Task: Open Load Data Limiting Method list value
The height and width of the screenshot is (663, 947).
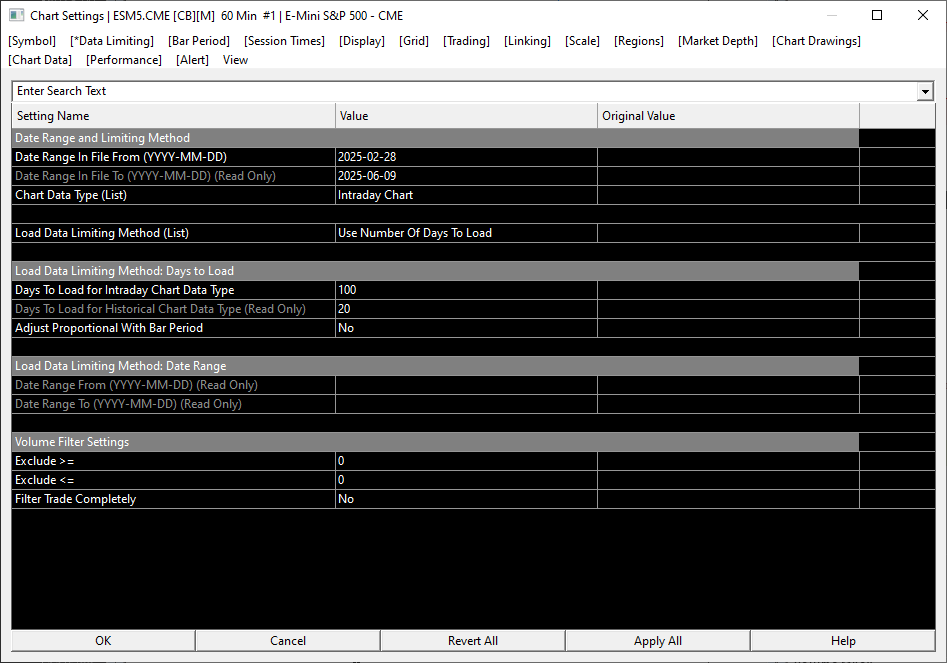Action: pos(466,233)
